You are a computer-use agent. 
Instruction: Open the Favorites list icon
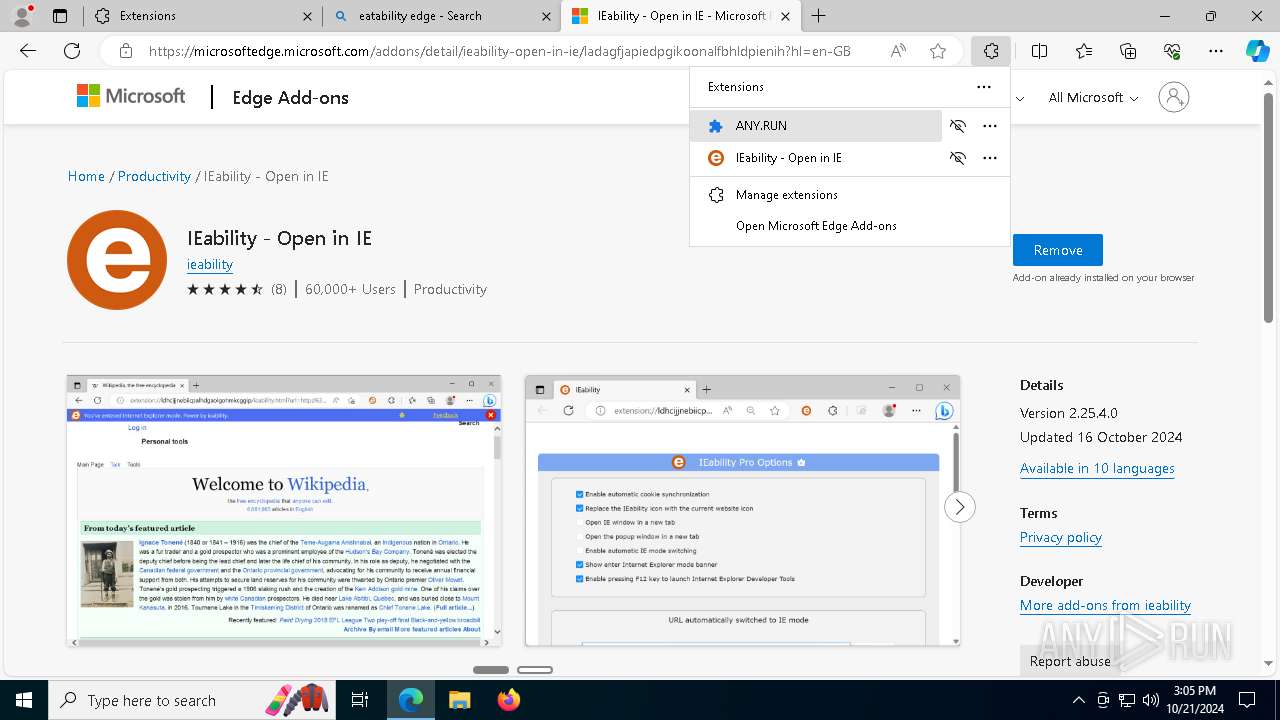(1084, 51)
